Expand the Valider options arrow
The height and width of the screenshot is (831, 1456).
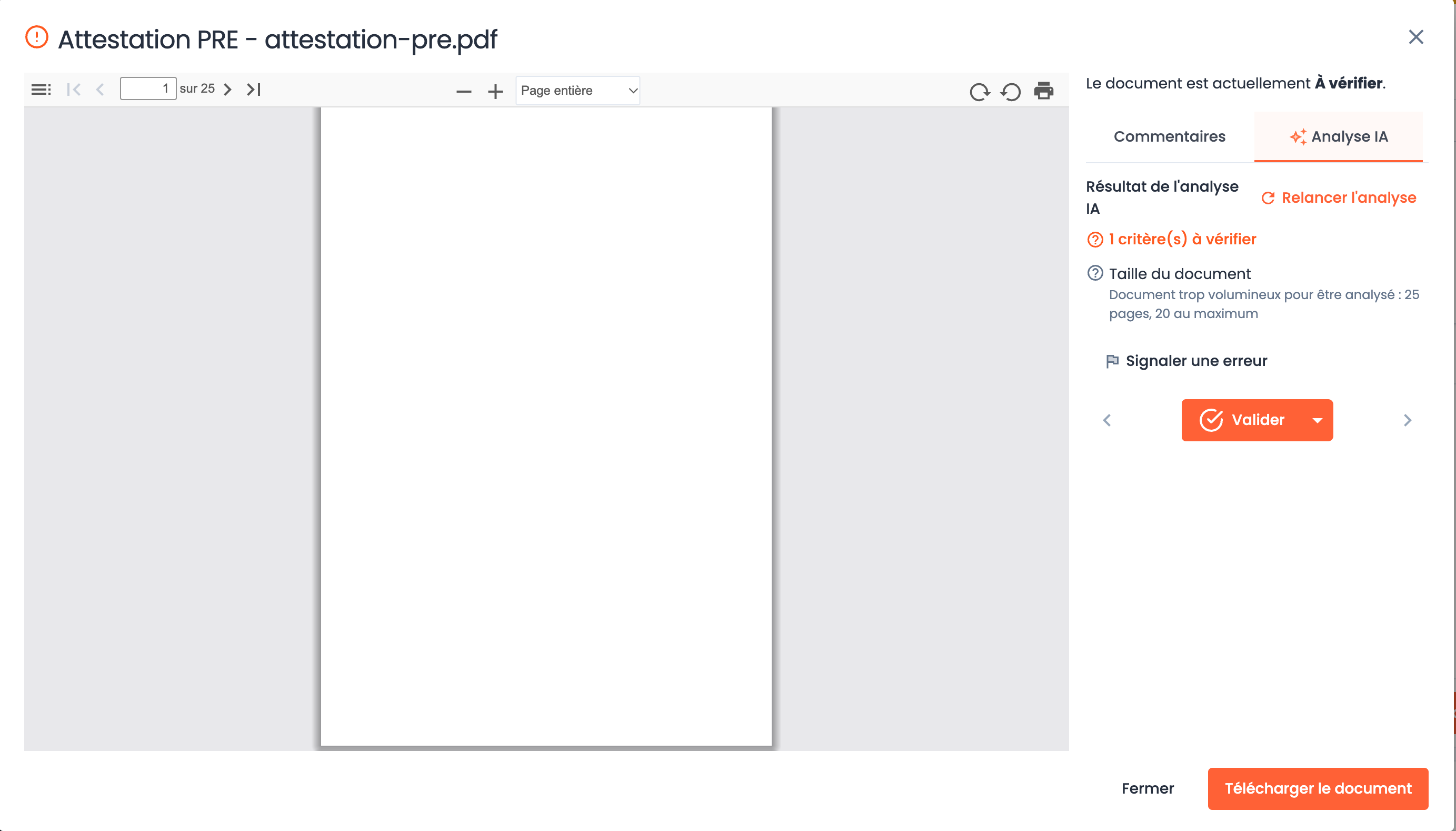1318,420
